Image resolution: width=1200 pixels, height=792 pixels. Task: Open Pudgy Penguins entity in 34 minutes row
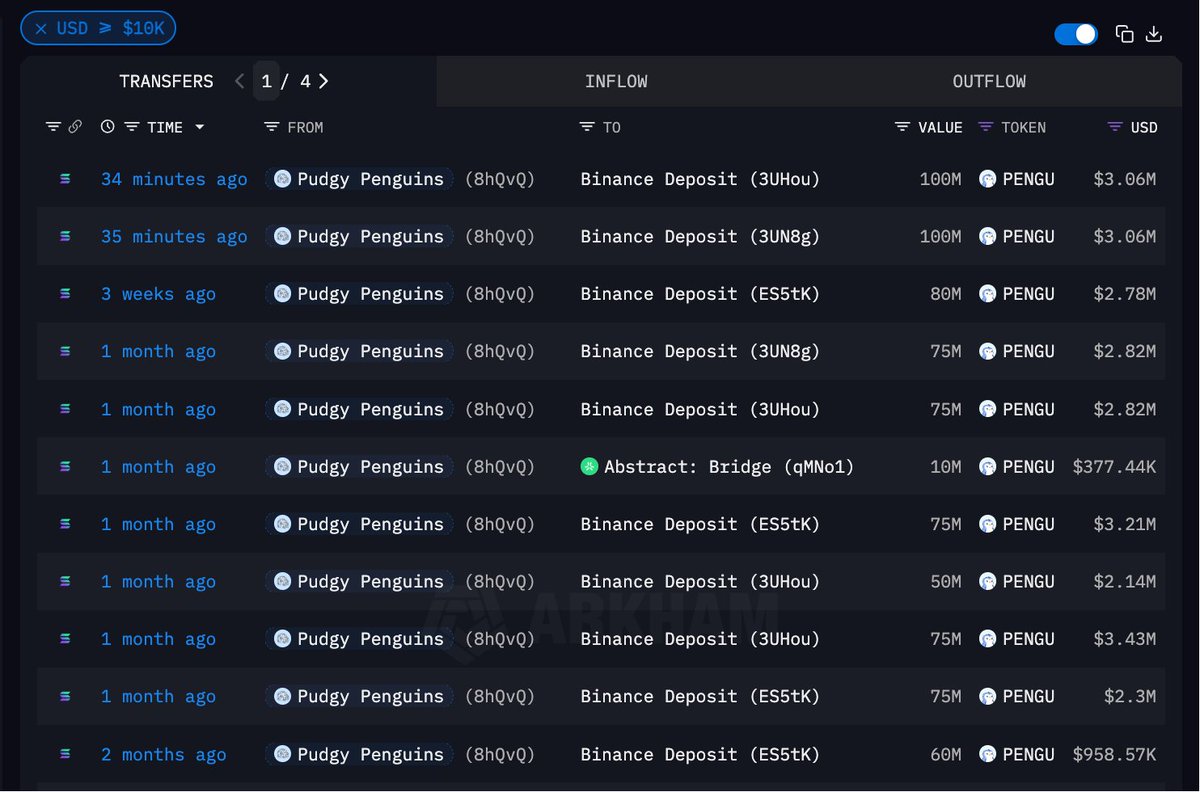[359, 179]
